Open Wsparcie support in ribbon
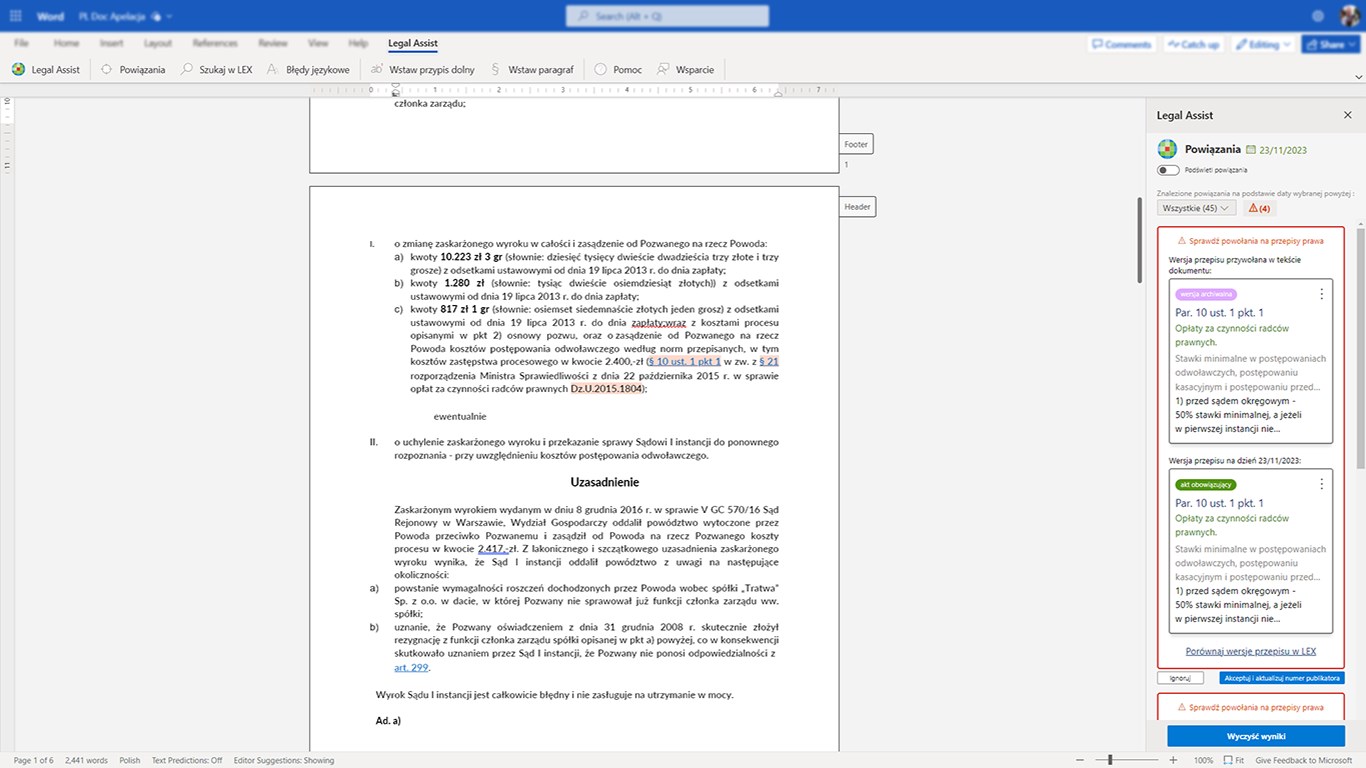This screenshot has width=1366, height=768. (685, 70)
